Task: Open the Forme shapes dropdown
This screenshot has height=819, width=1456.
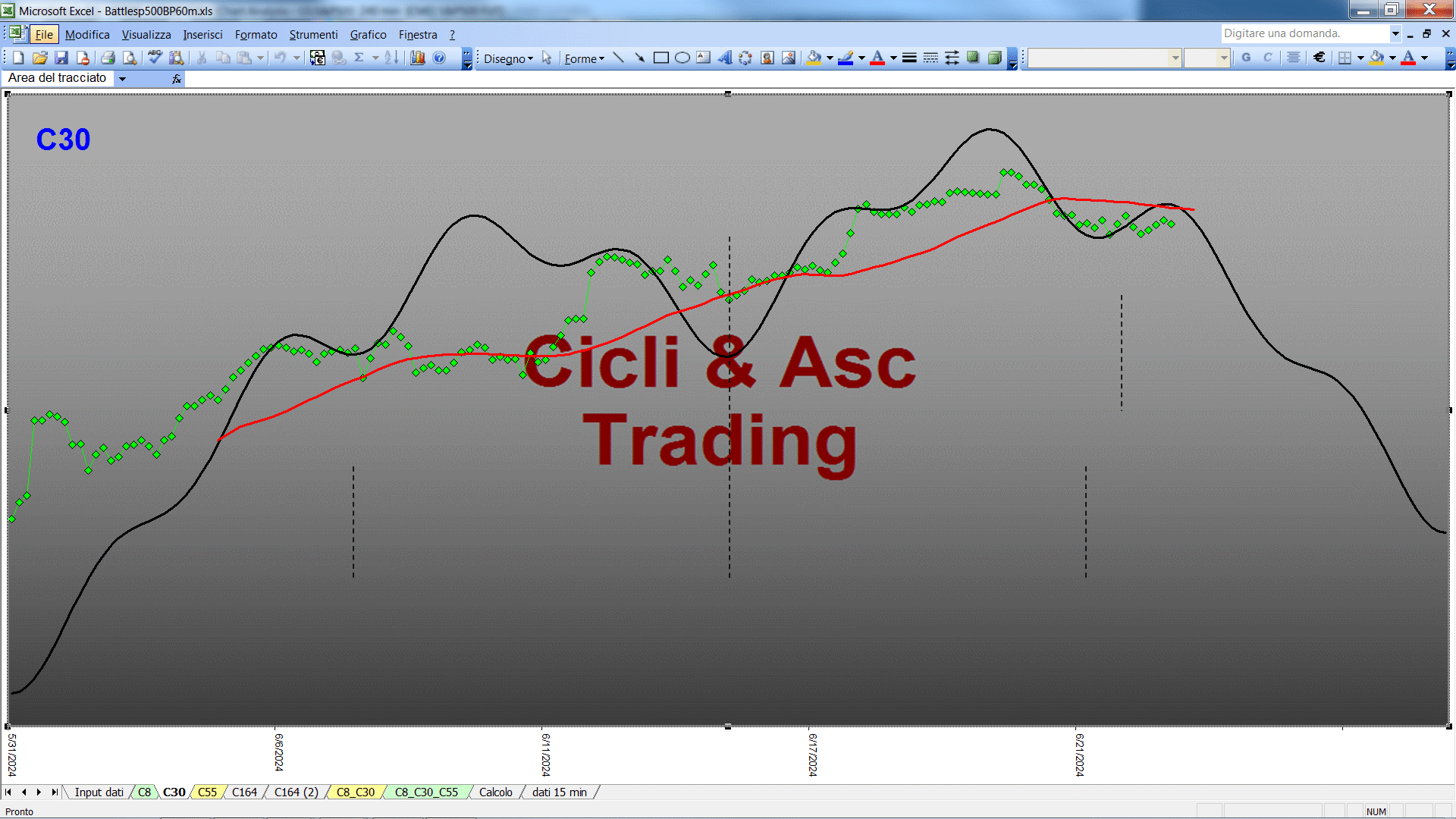Action: coord(584,58)
